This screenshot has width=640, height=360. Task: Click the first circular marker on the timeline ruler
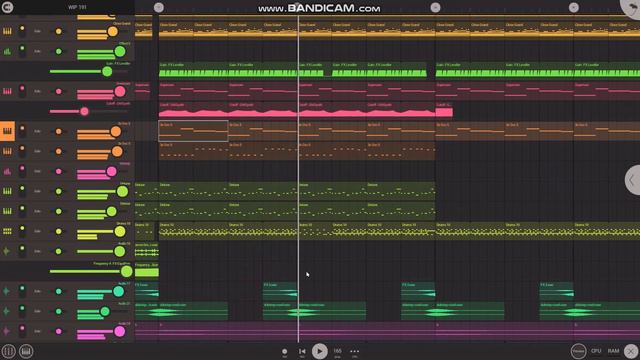pyautogui.click(x=159, y=7)
